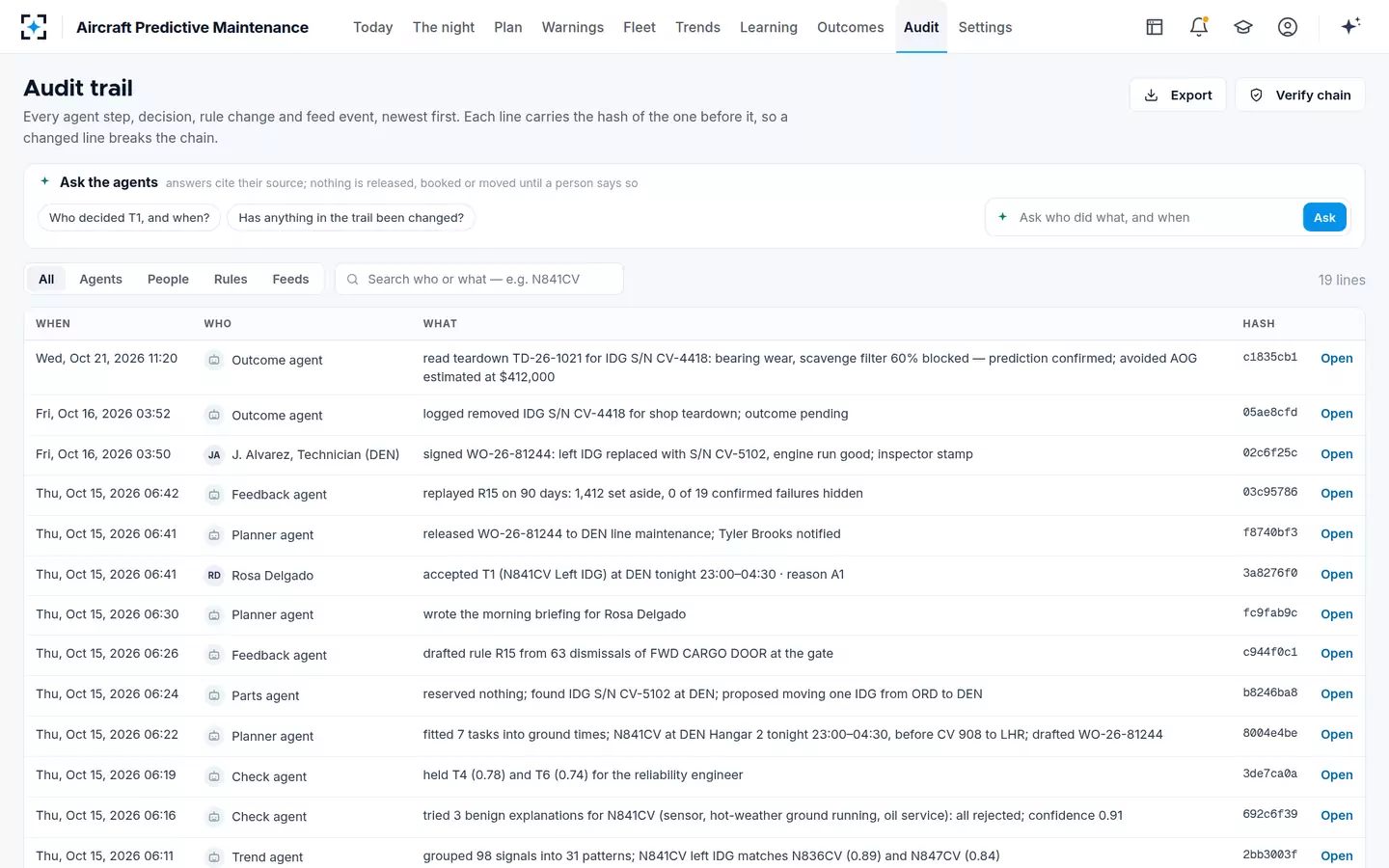Open the sparkle assistant icon in the header
1389x868 pixels.
point(1350,26)
